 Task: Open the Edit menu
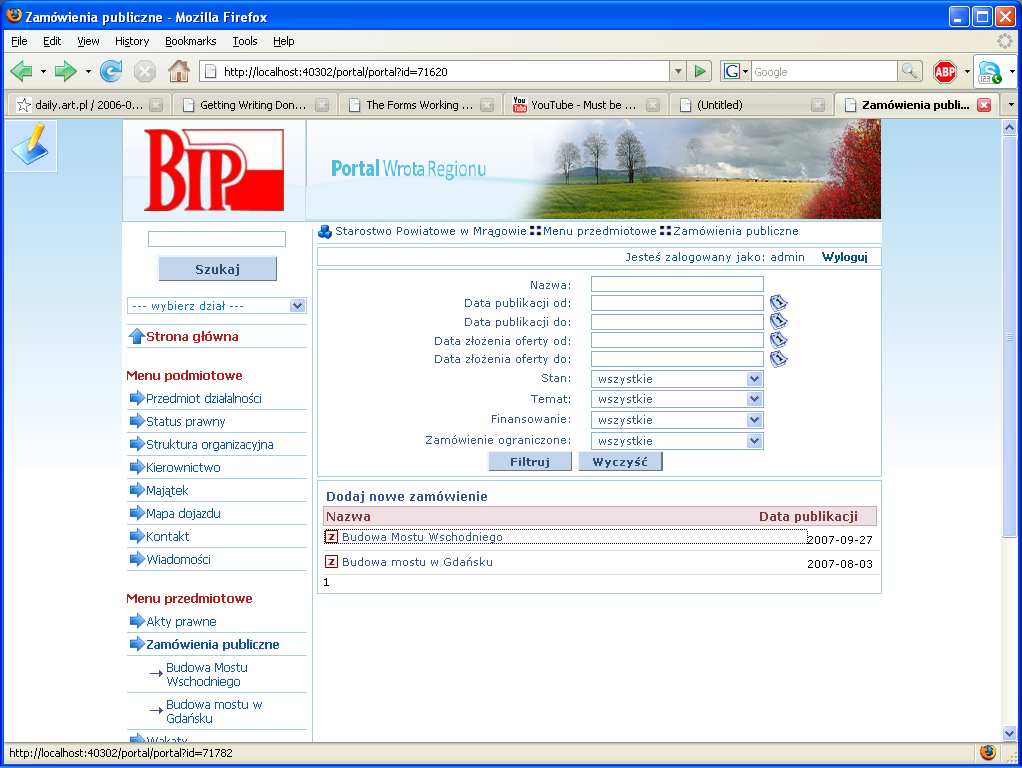(52, 41)
